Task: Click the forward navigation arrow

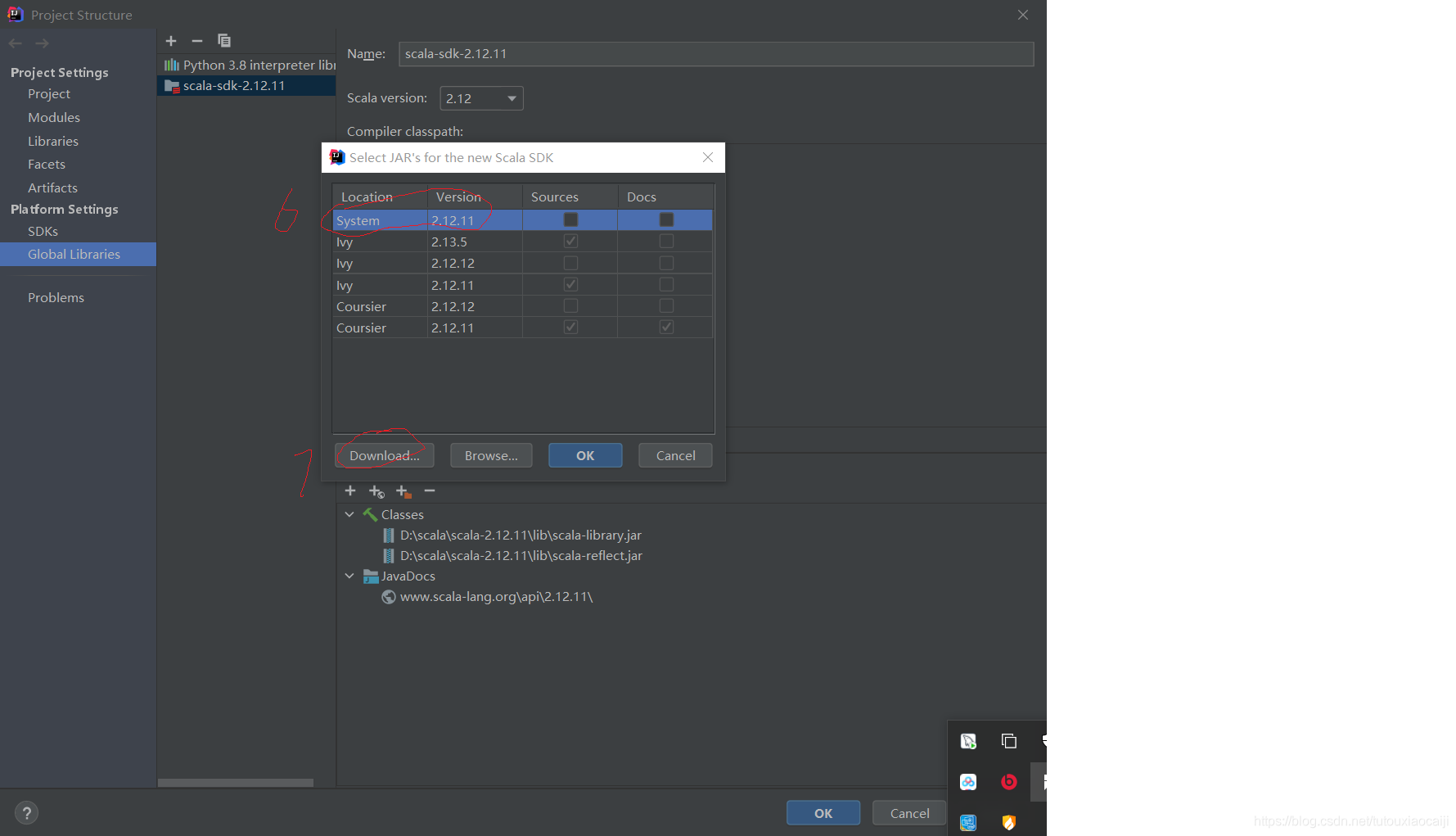Action: [x=43, y=43]
